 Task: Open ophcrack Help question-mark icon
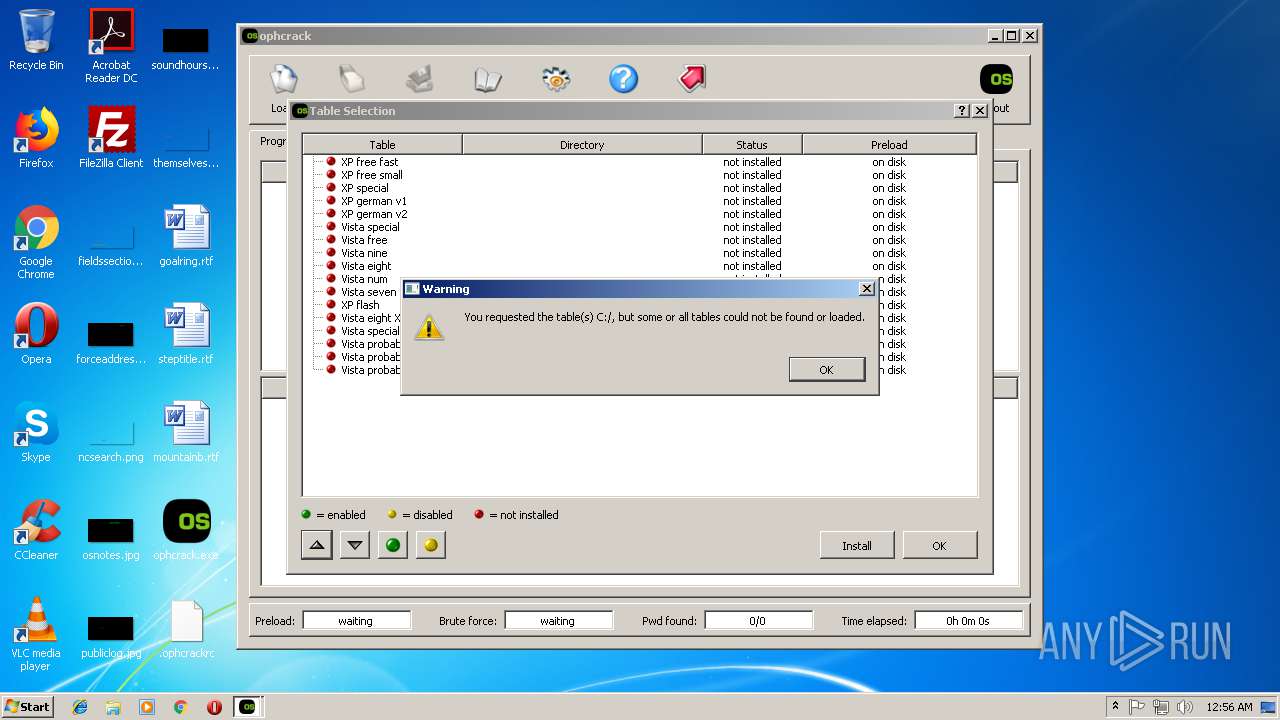623,79
